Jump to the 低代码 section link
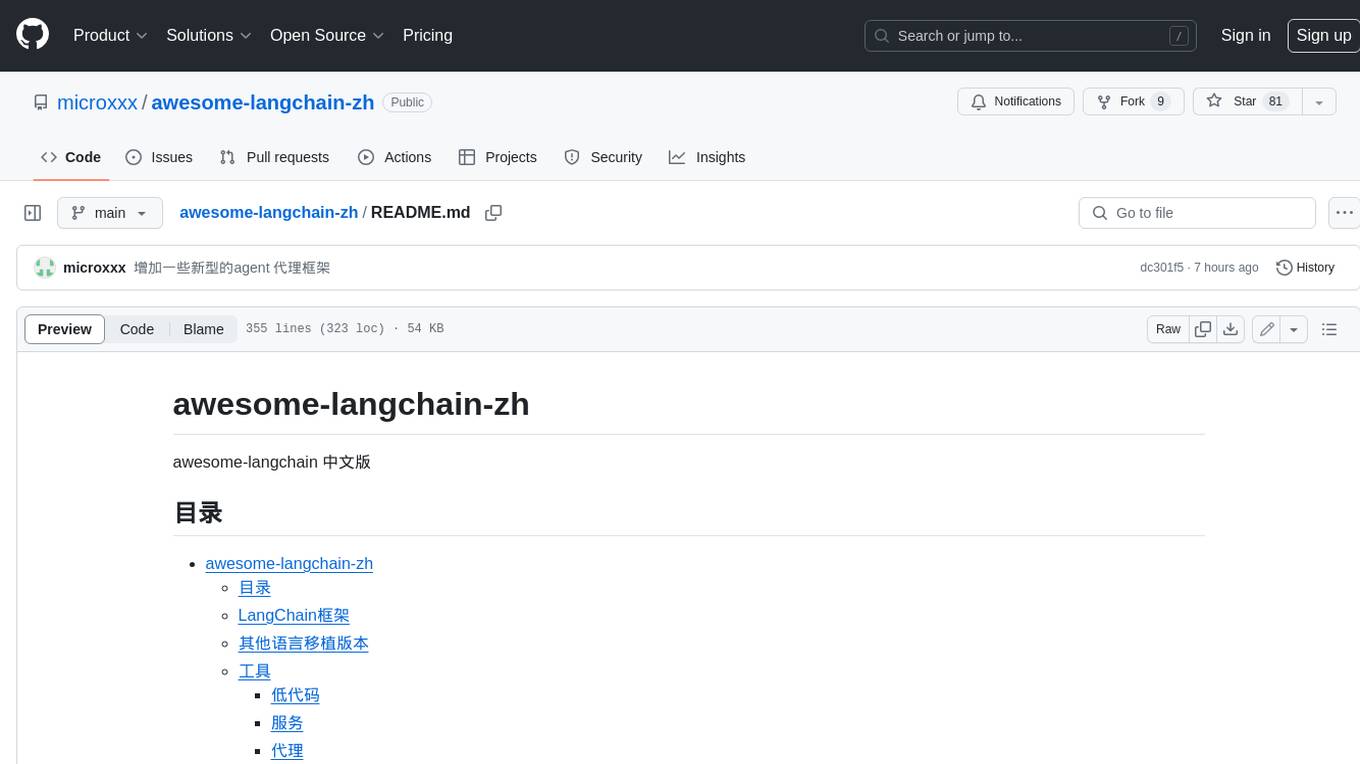This screenshot has height=764, width=1360. (x=295, y=695)
